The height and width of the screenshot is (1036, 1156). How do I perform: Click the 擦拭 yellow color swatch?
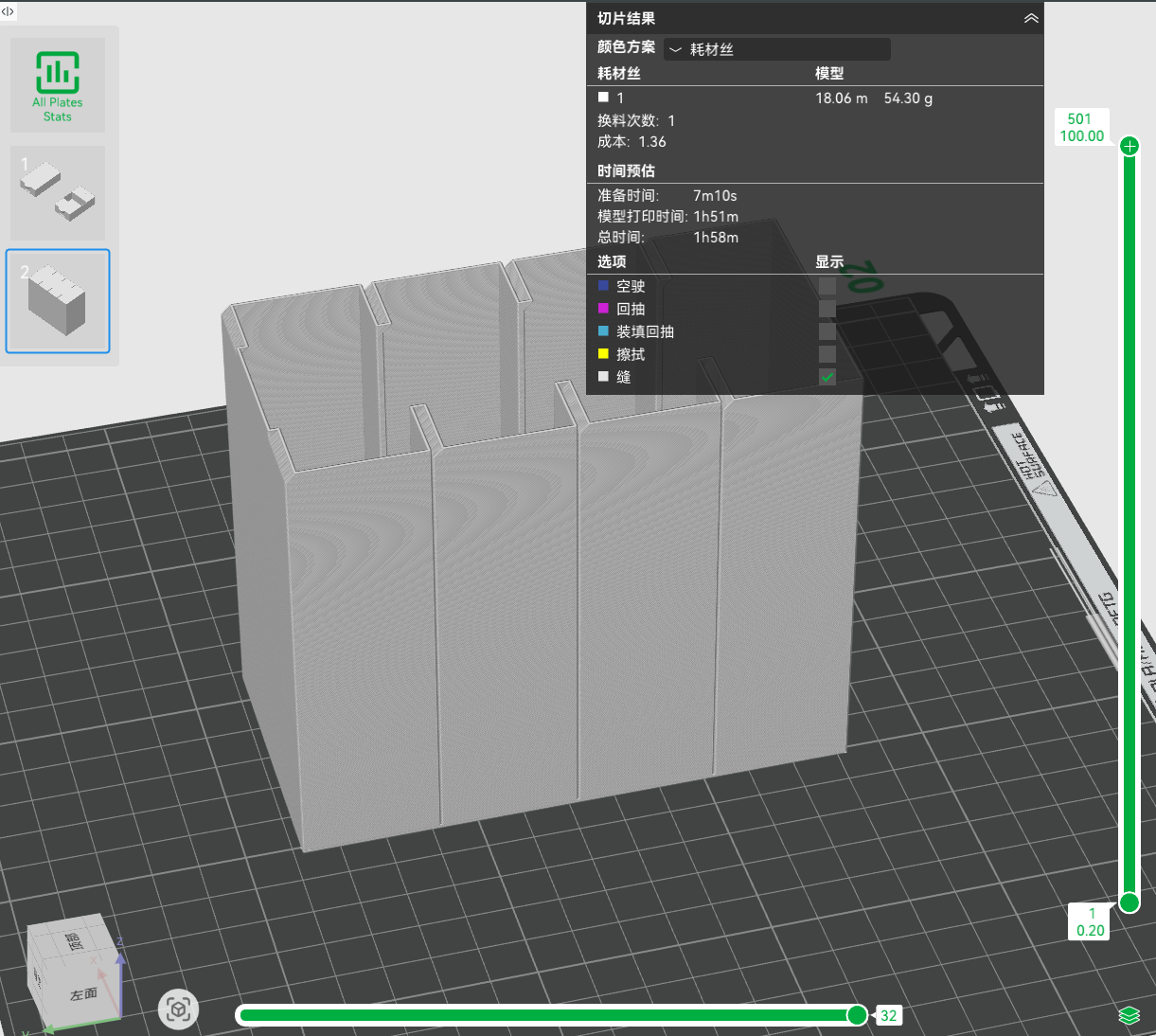pos(603,353)
